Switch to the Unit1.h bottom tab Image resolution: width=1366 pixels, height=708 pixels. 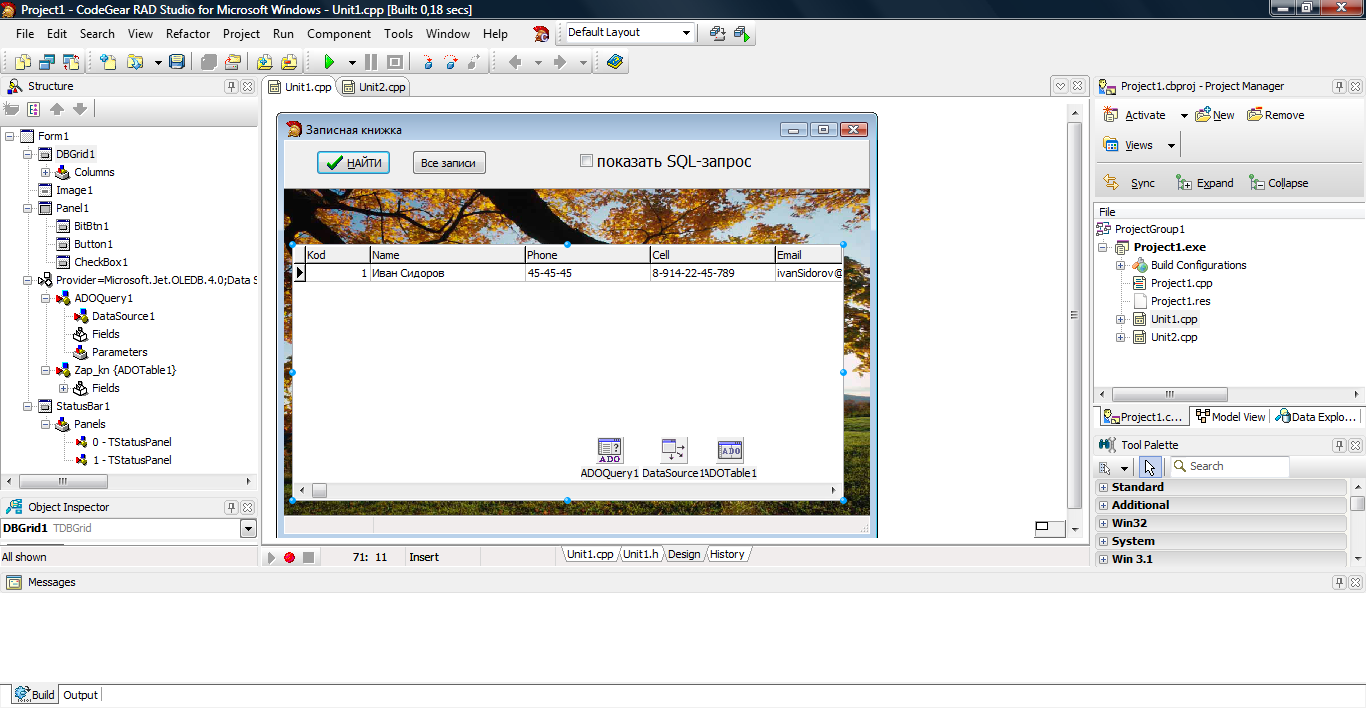[x=640, y=554]
